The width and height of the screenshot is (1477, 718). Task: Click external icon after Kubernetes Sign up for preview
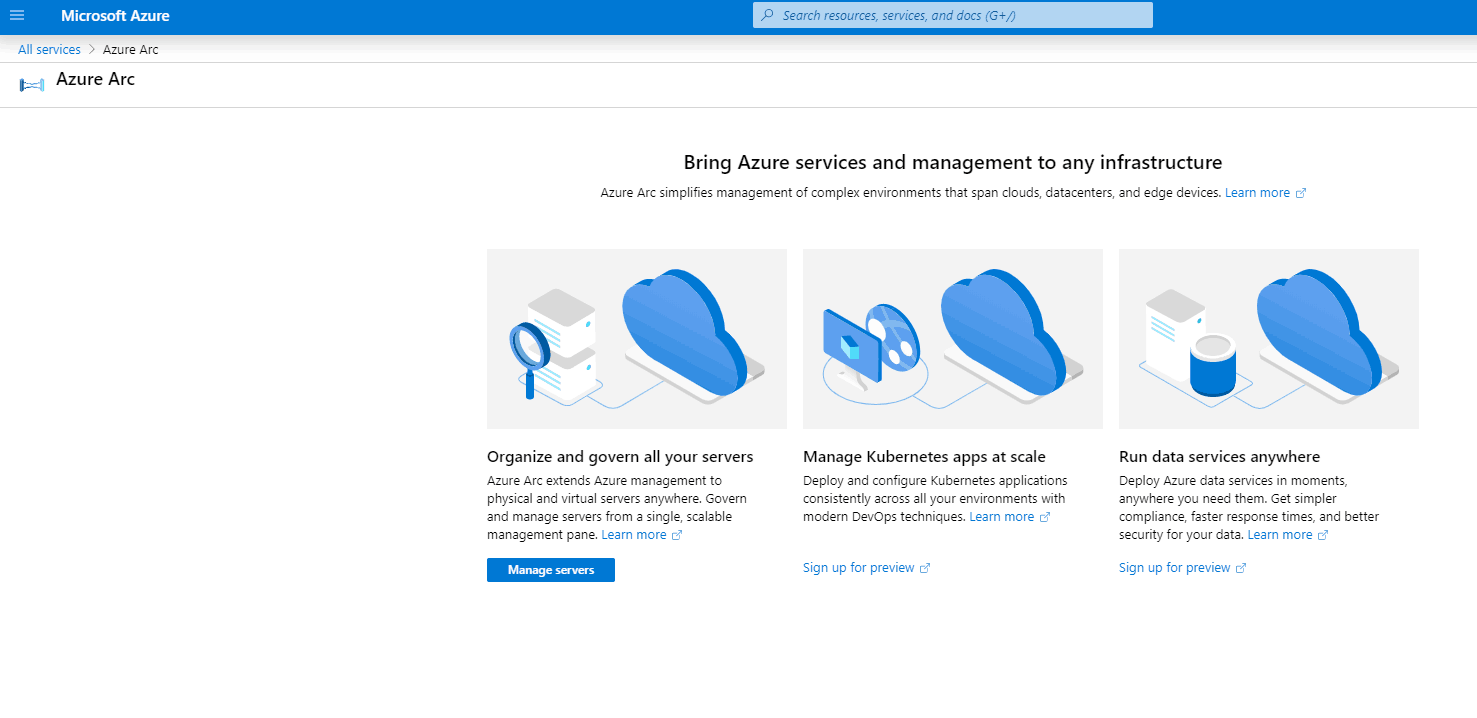pos(925,568)
